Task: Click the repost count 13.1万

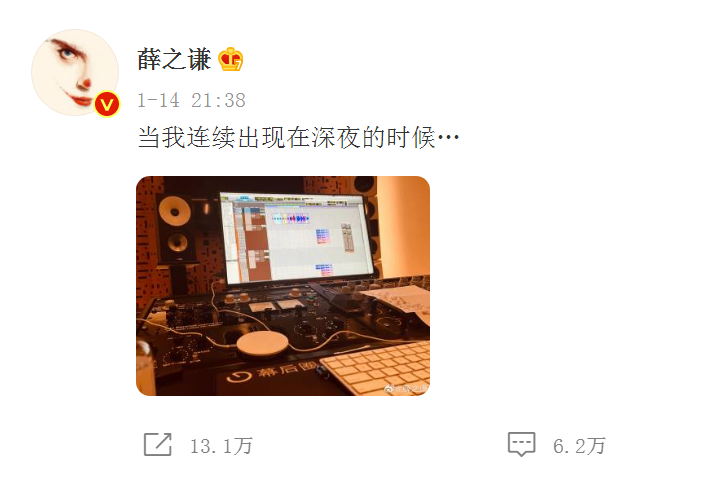Action: point(221,446)
